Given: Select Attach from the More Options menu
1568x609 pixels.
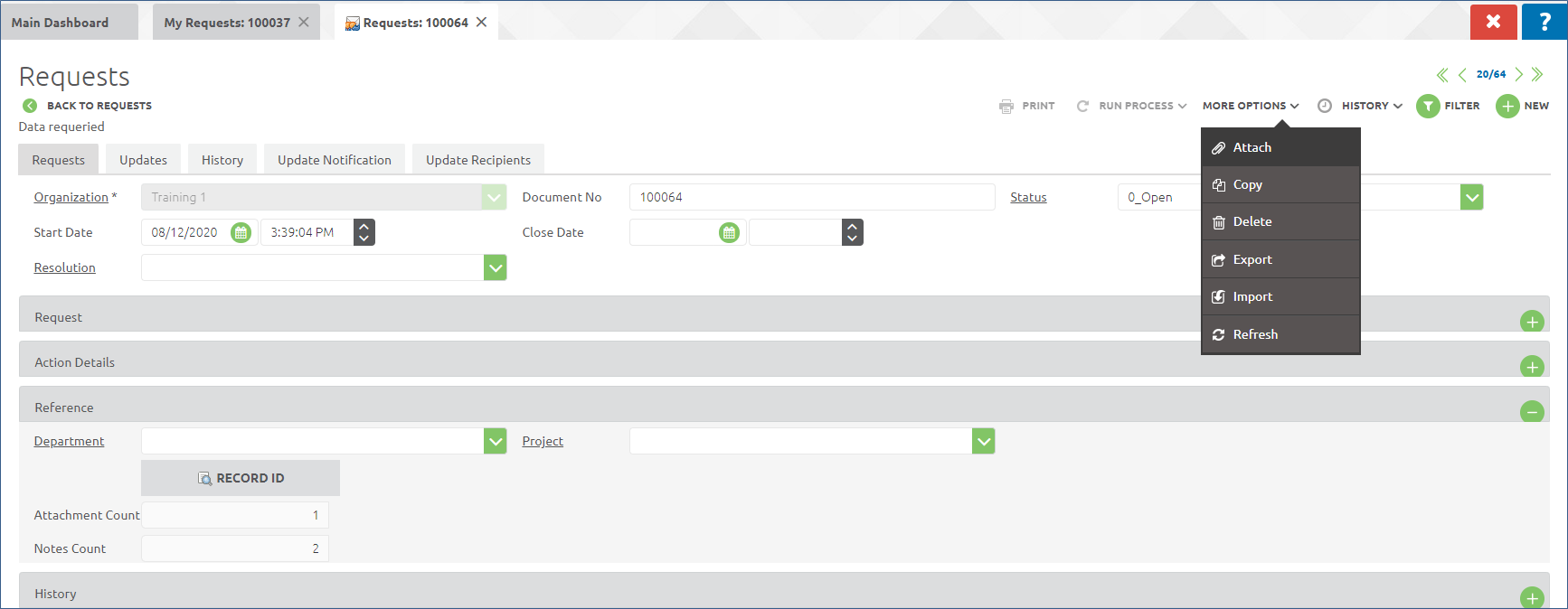Looking at the screenshot, I should pos(1252,147).
